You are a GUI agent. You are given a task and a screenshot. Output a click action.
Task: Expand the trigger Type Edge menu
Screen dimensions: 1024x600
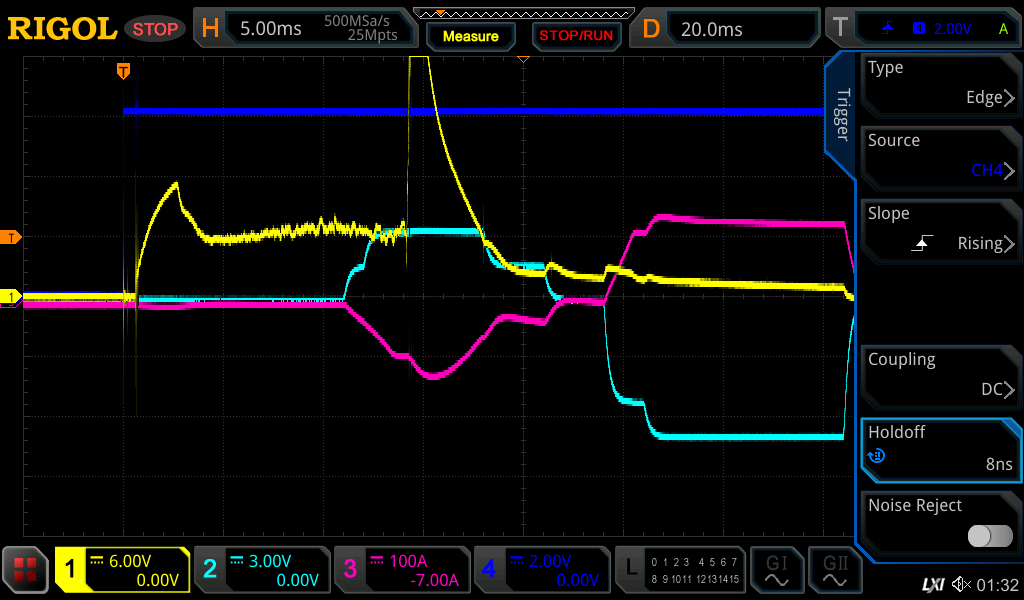tap(940, 84)
